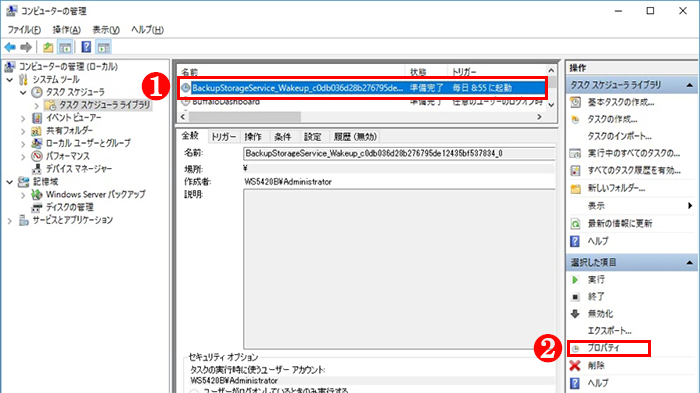Click エクスポート... action
The width and height of the screenshot is (700, 393).
609,331
